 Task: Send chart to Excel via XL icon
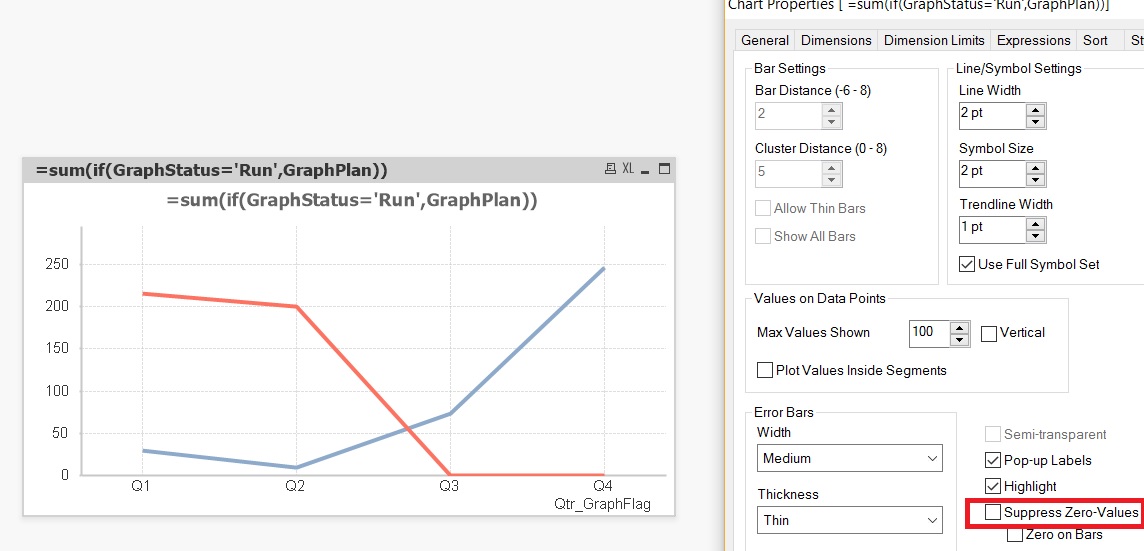point(628,169)
